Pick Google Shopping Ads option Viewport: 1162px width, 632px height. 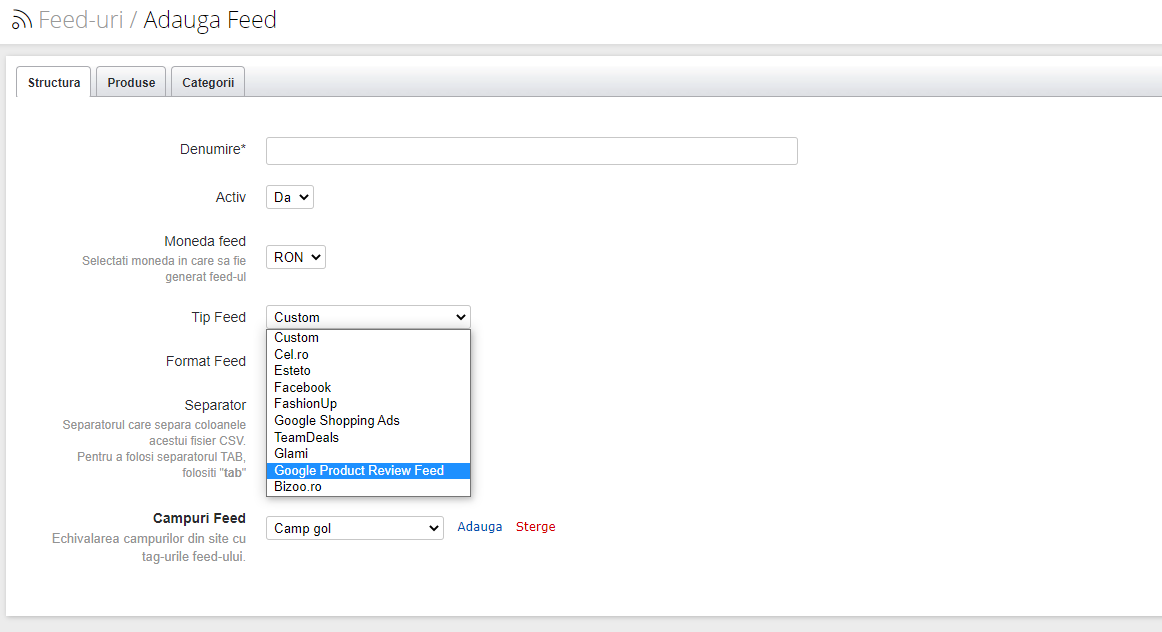tap(368, 420)
